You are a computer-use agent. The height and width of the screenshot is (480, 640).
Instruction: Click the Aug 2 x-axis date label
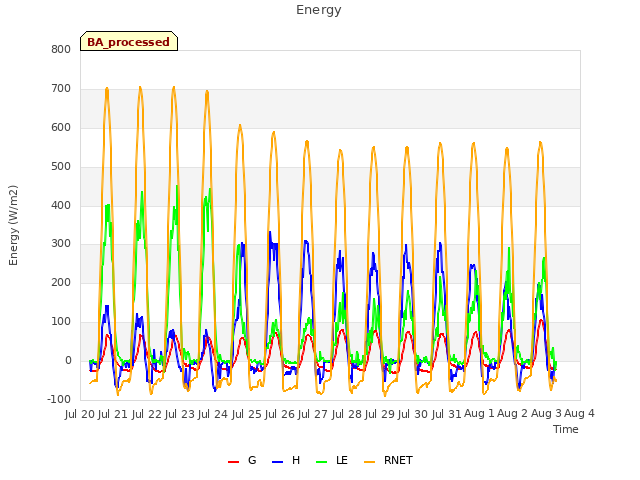tap(513, 414)
